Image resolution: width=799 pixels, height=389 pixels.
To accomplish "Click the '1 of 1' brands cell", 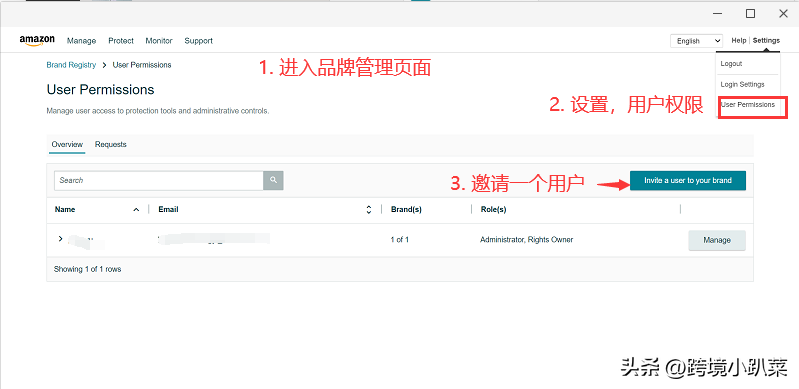I will 400,240.
